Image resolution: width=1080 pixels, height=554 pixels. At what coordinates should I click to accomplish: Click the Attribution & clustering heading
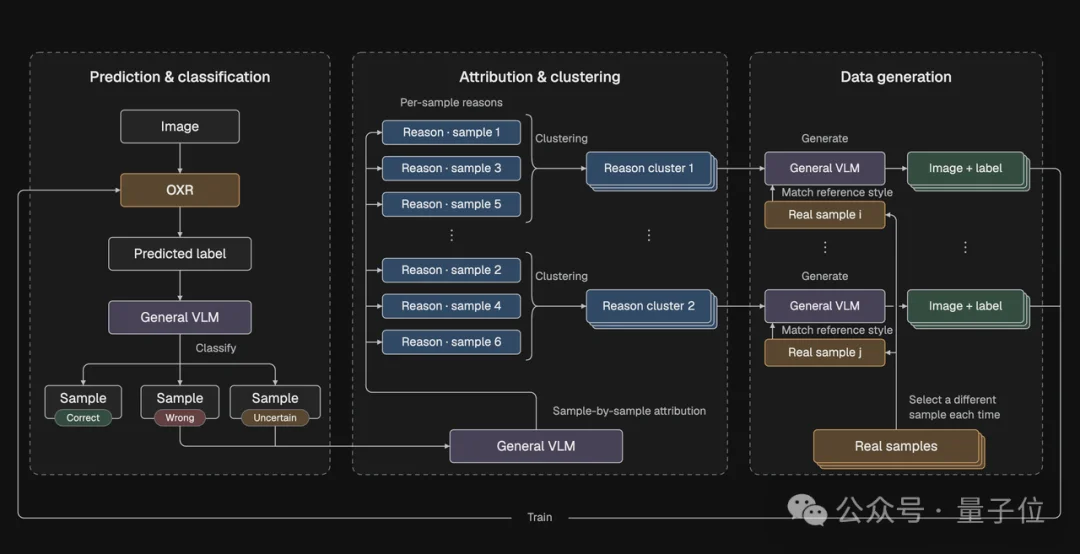pos(539,77)
